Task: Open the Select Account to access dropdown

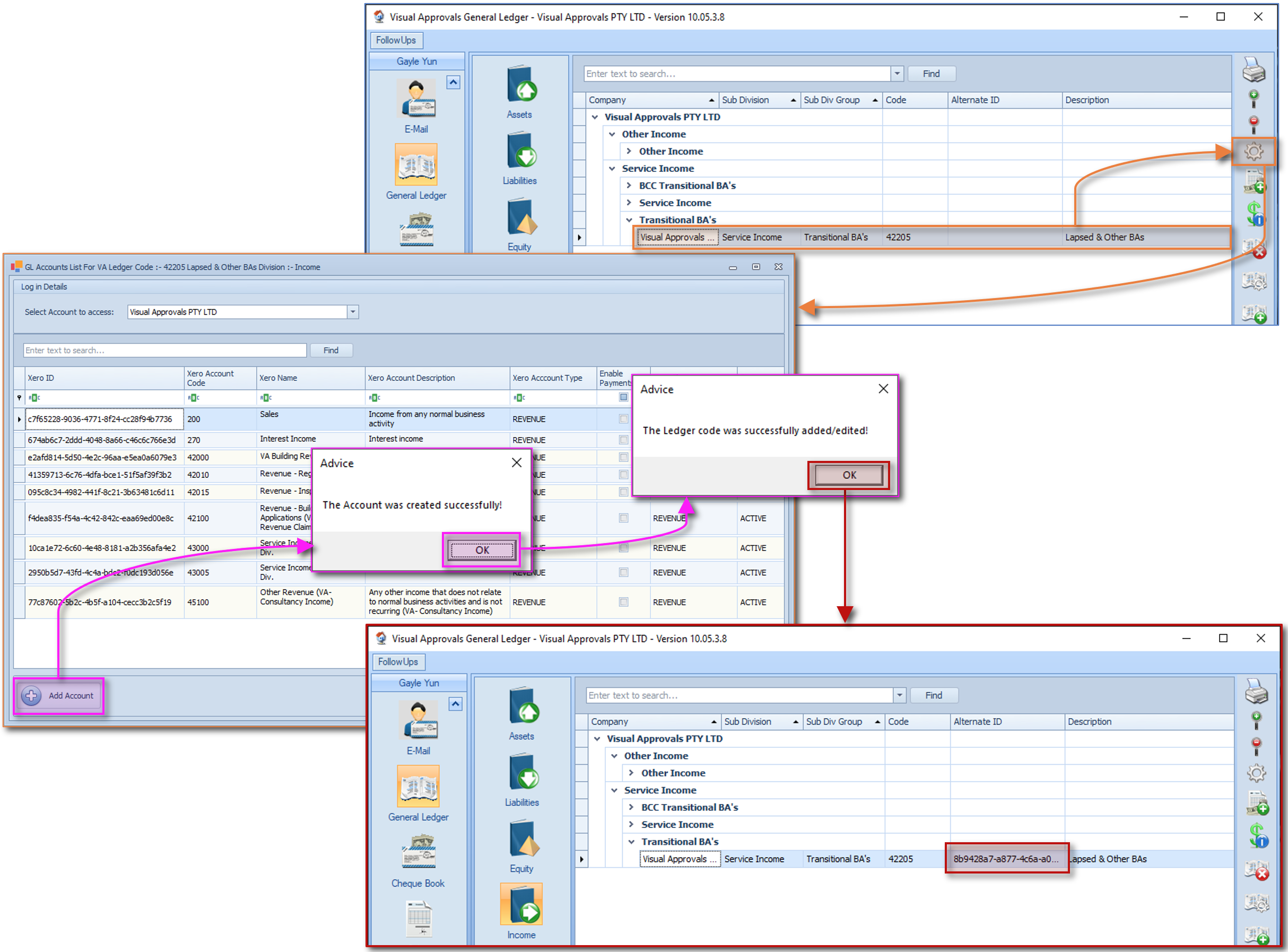Action: (x=353, y=312)
